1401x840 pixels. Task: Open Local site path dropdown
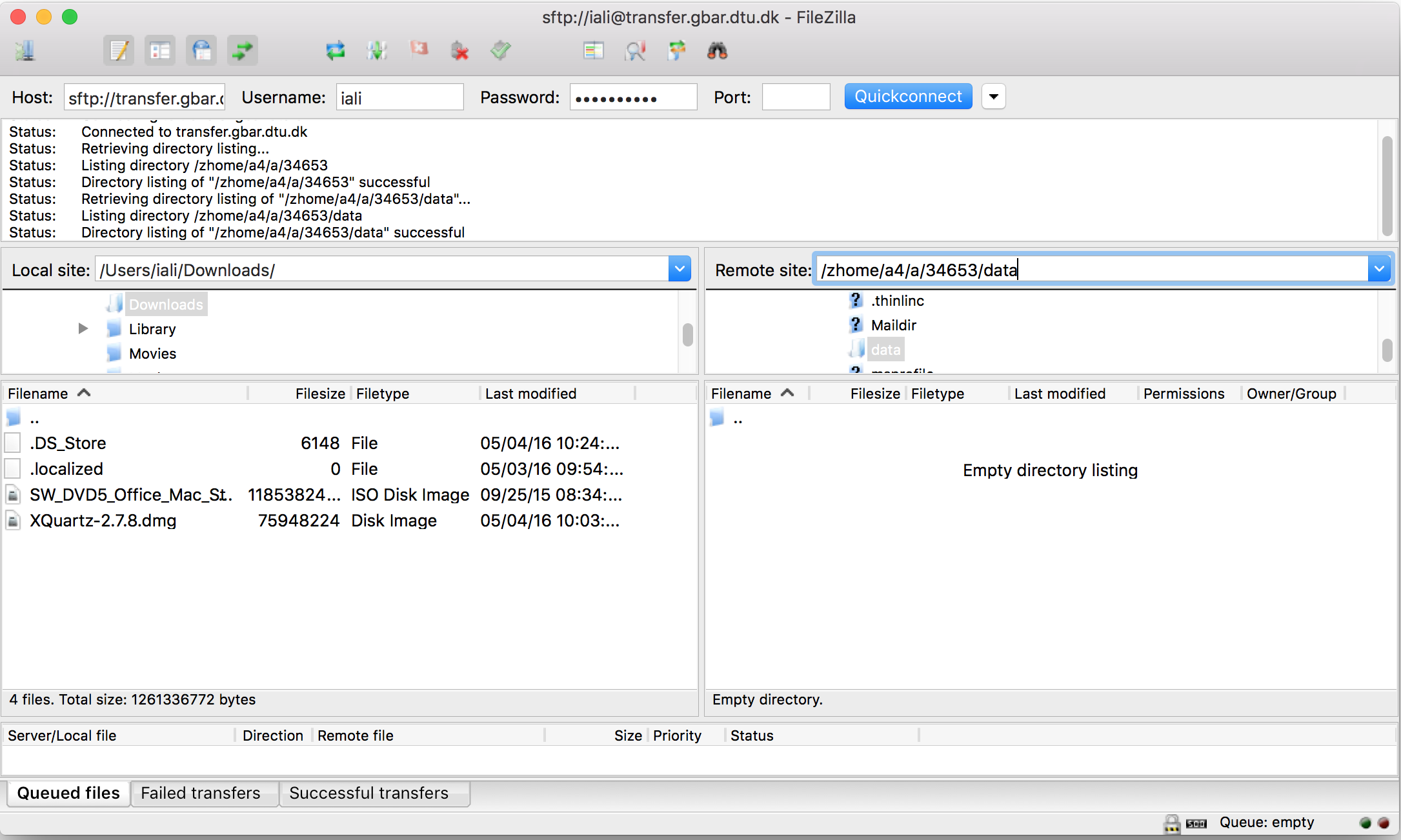click(x=680, y=269)
